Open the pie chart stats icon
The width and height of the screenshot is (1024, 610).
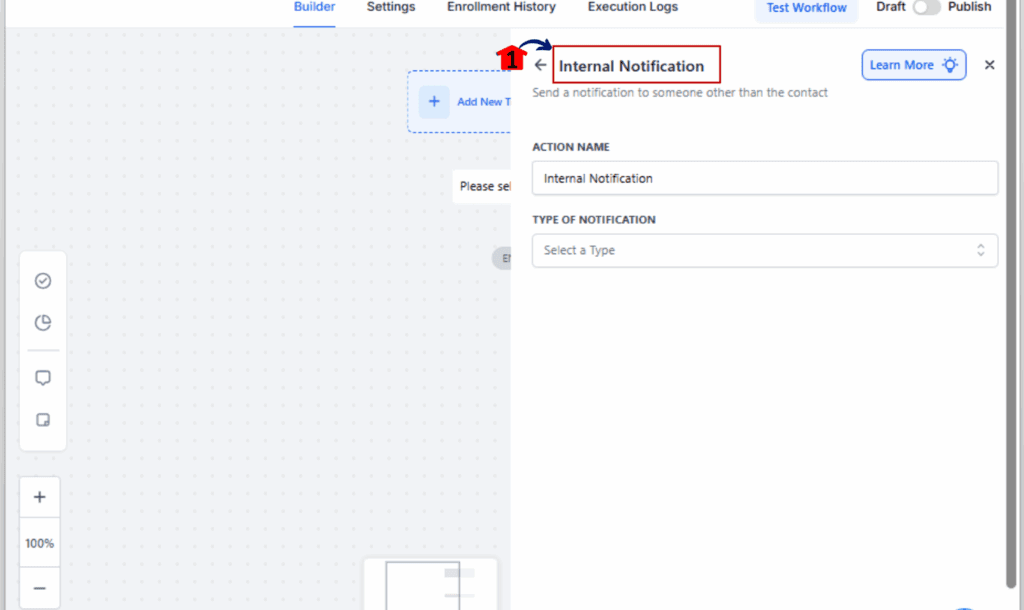click(x=43, y=323)
